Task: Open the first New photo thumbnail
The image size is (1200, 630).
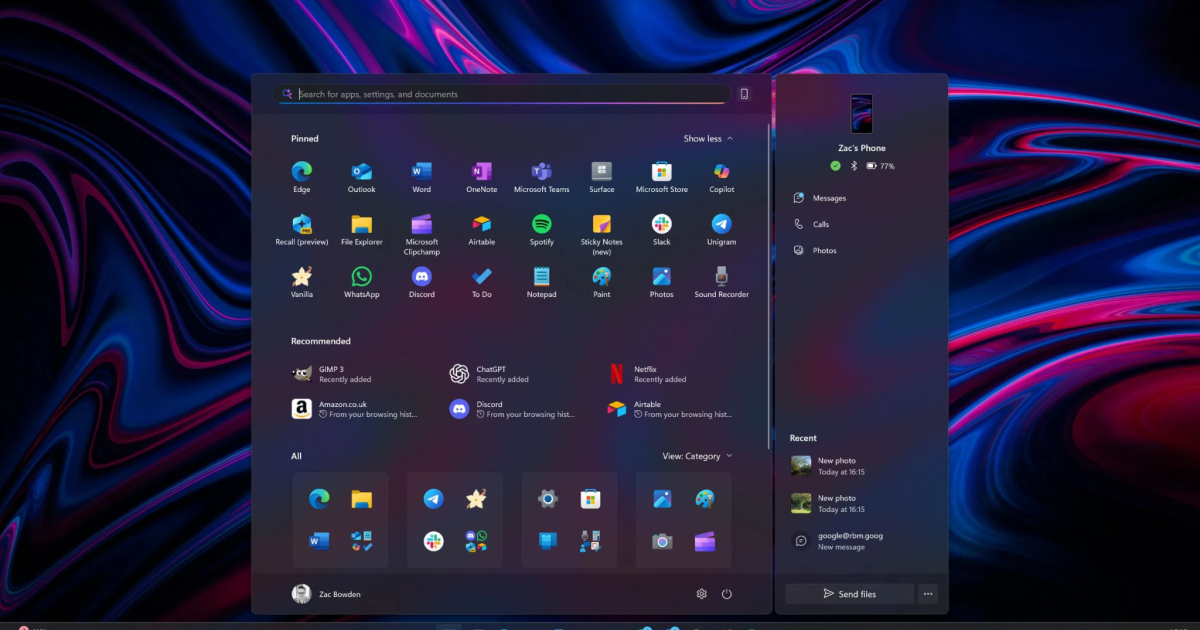Action: [801, 466]
